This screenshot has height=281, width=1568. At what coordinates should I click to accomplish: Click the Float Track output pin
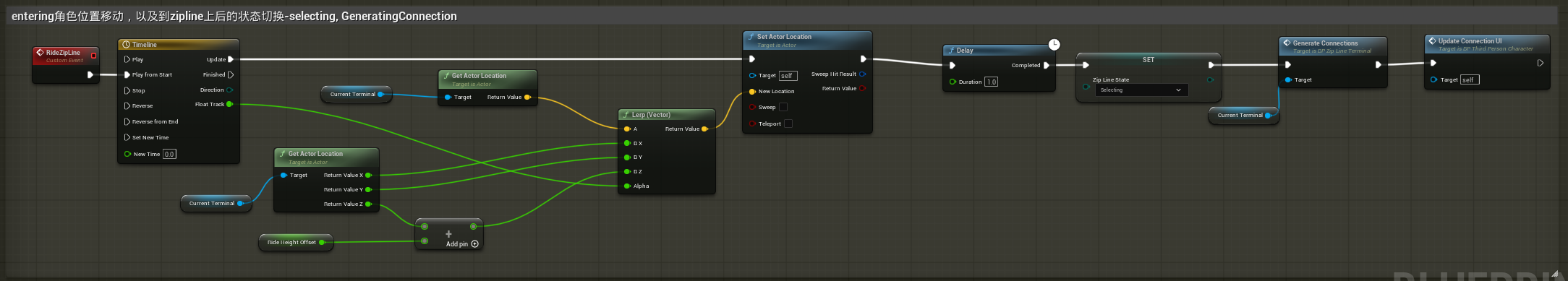tap(229, 104)
